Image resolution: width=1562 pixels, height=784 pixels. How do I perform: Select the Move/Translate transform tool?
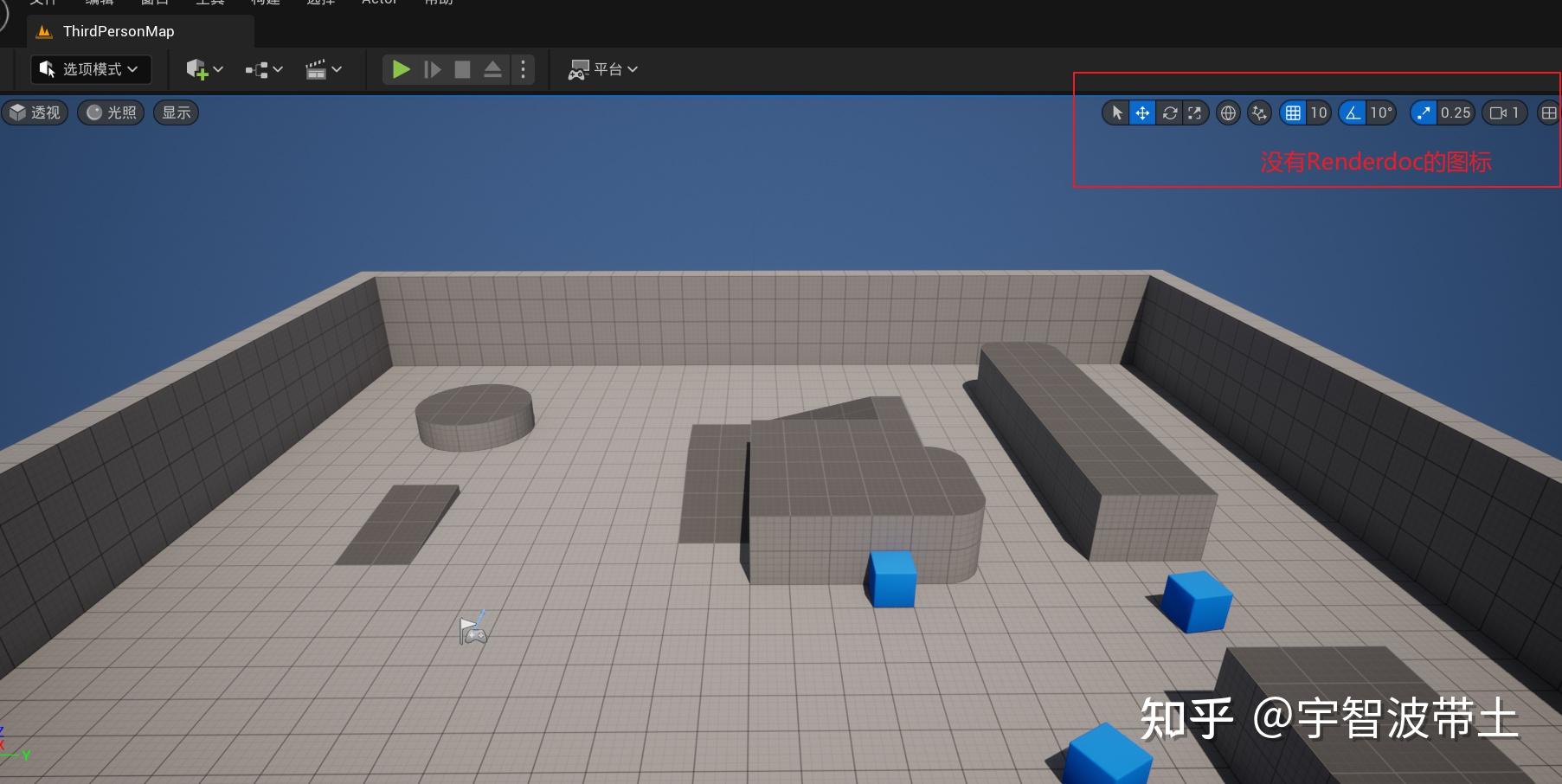1143,112
